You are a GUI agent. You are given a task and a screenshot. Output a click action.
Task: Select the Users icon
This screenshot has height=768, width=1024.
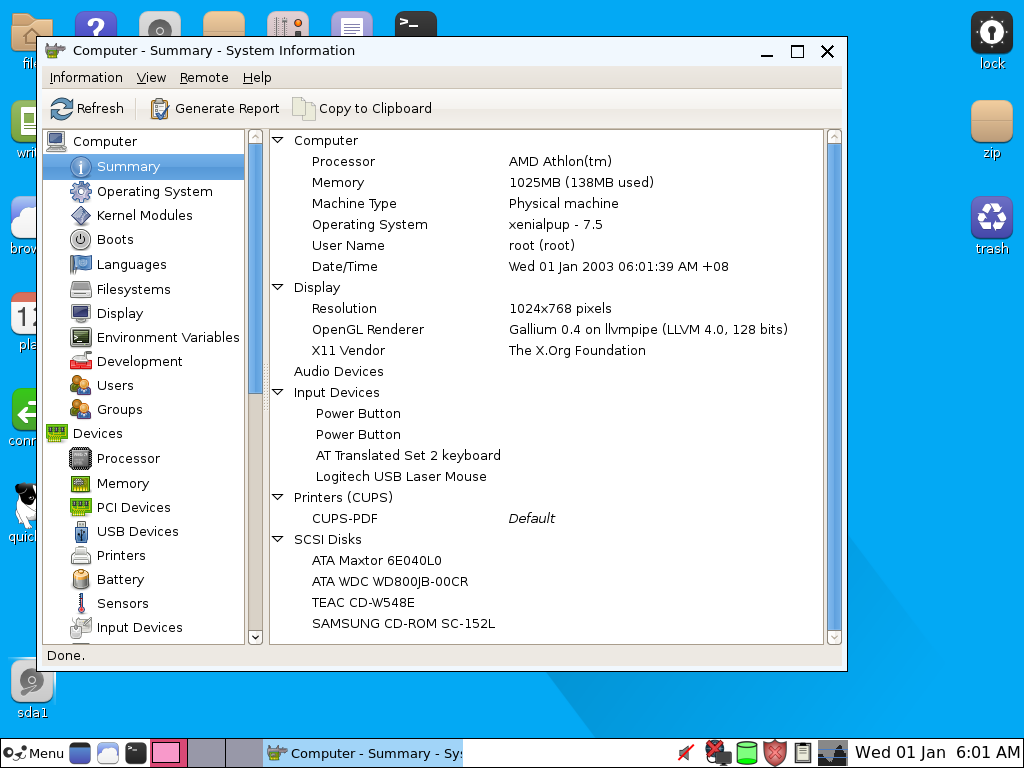(80, 385)
